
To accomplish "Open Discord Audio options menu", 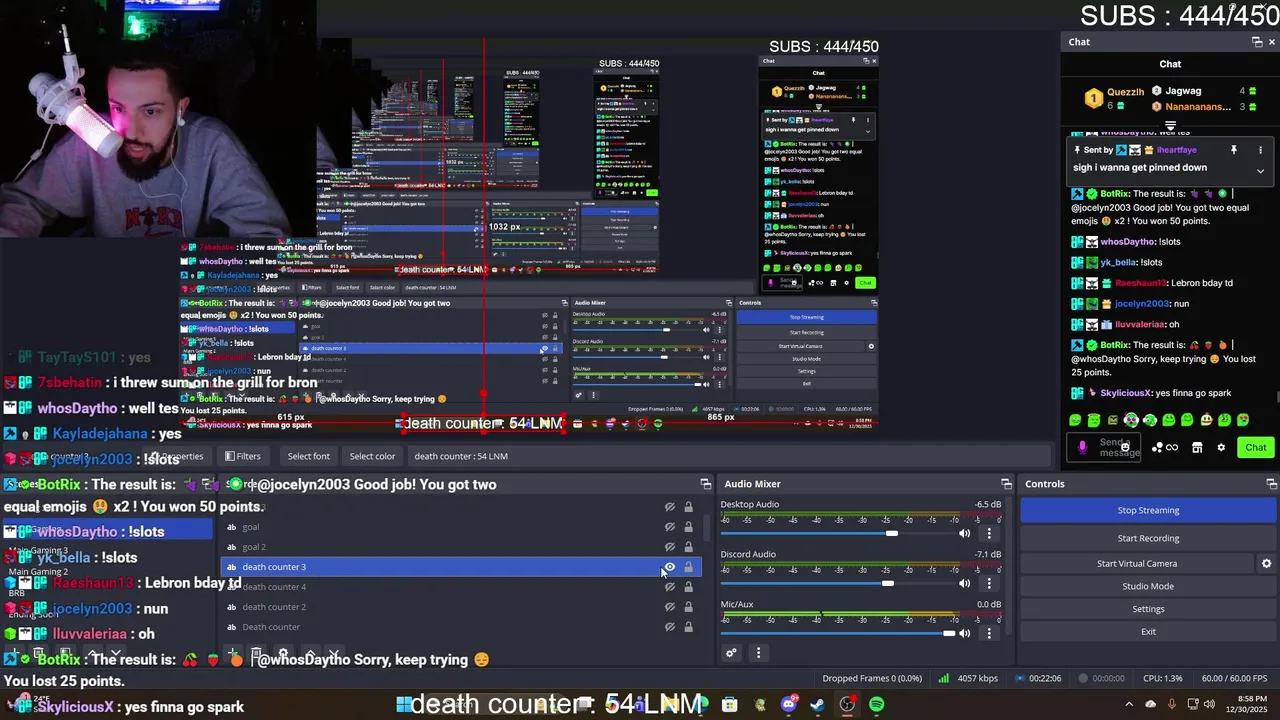I will (989, 583).
